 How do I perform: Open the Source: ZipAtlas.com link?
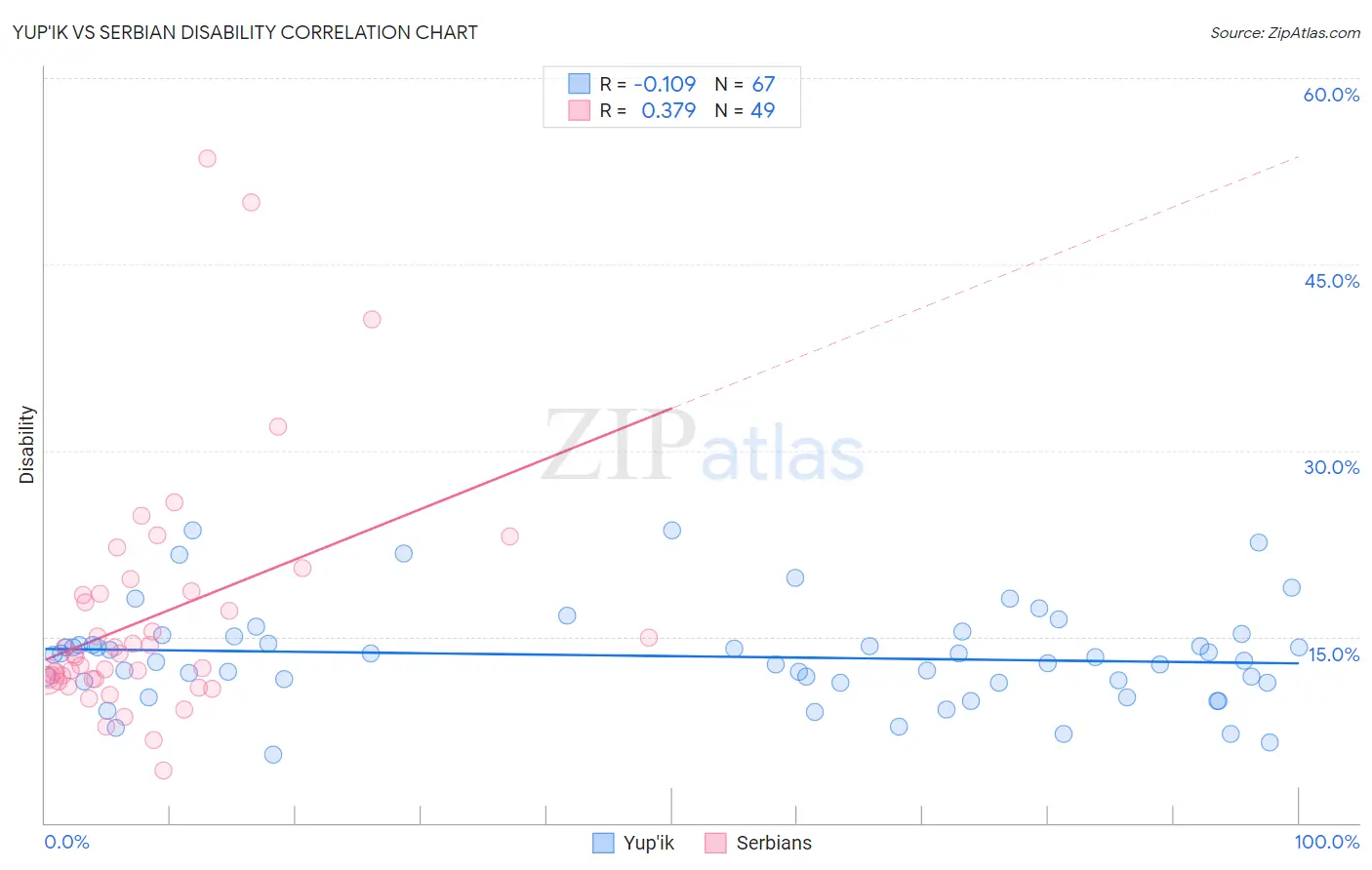[x=1285, y=32]
